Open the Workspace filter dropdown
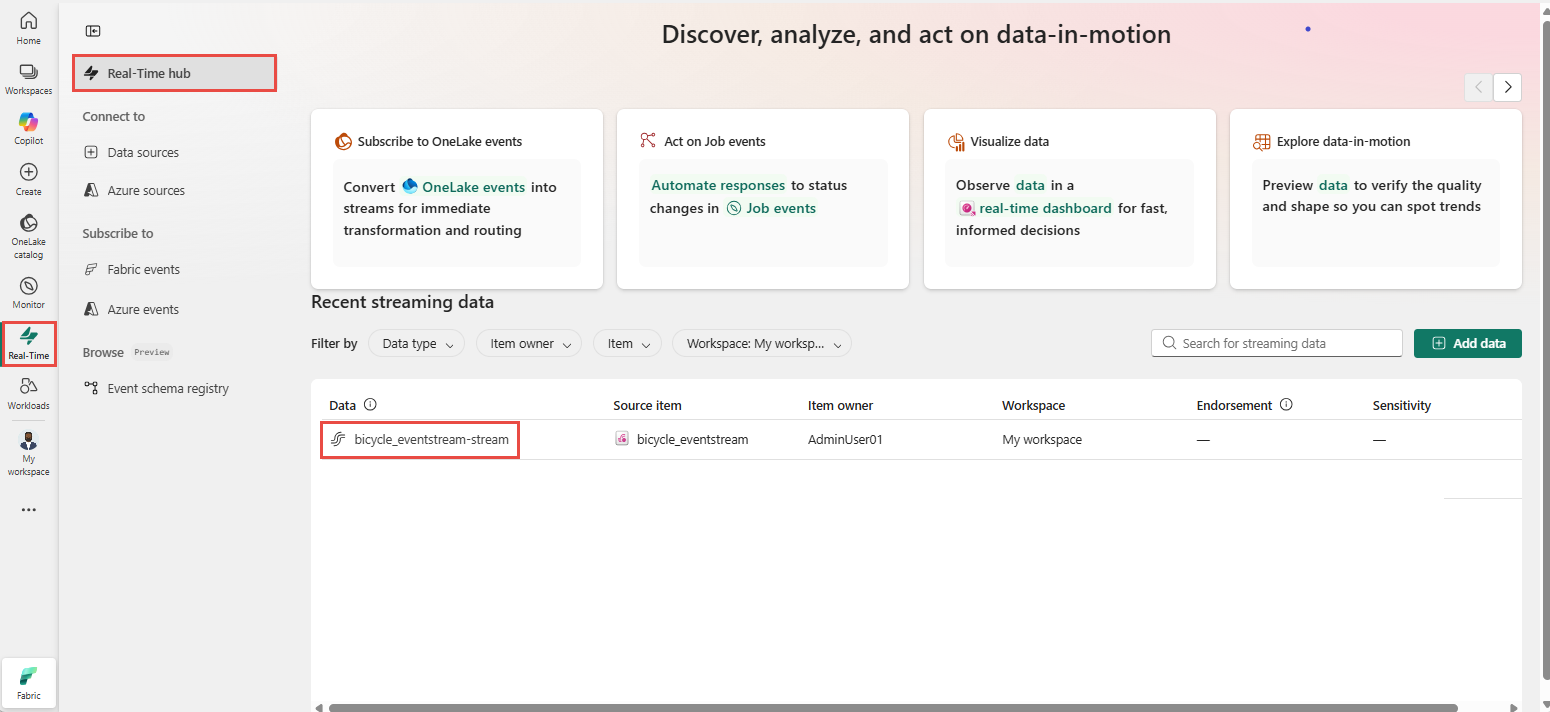Viewport: 1550px width, 712px height. click(x=761, y=344)
